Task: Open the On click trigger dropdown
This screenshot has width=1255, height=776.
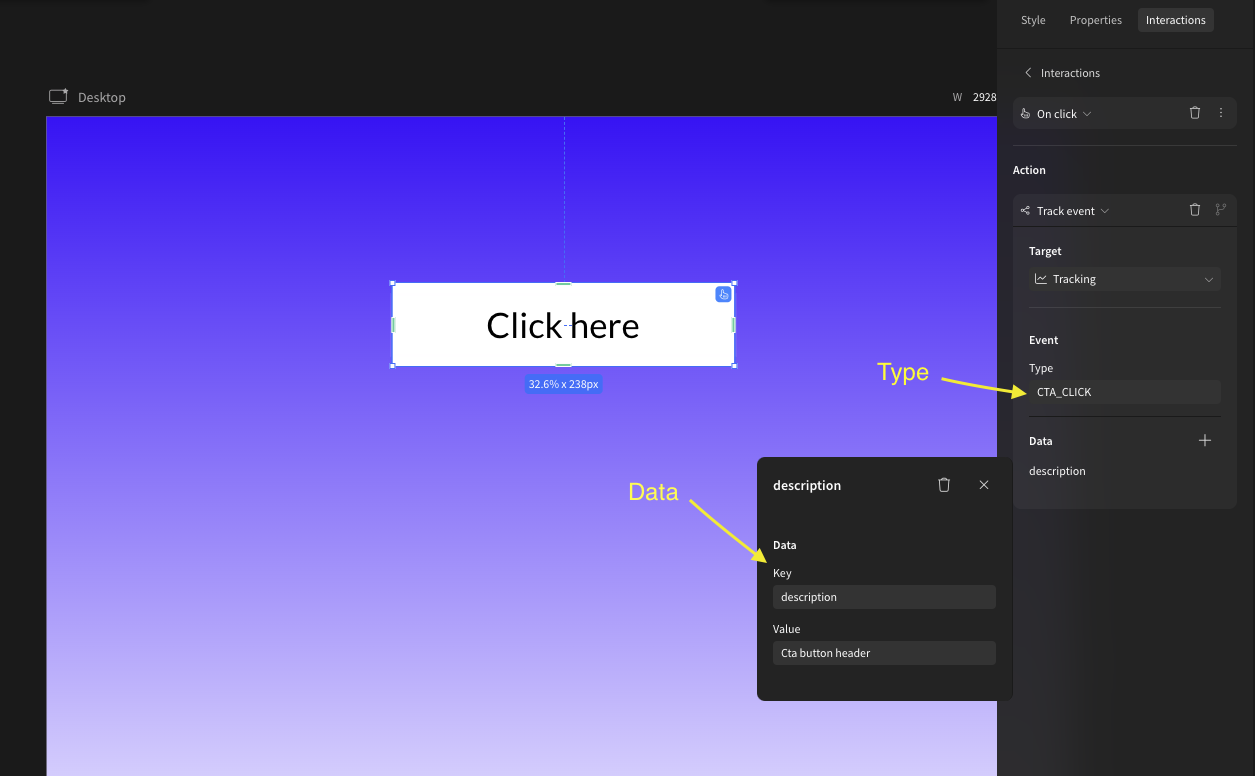Action: point(1087,113)
